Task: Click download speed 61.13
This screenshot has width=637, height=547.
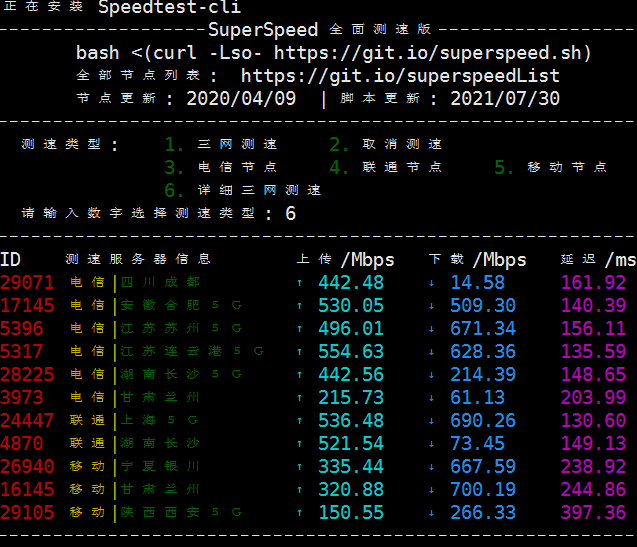Action: click(478, 397)
